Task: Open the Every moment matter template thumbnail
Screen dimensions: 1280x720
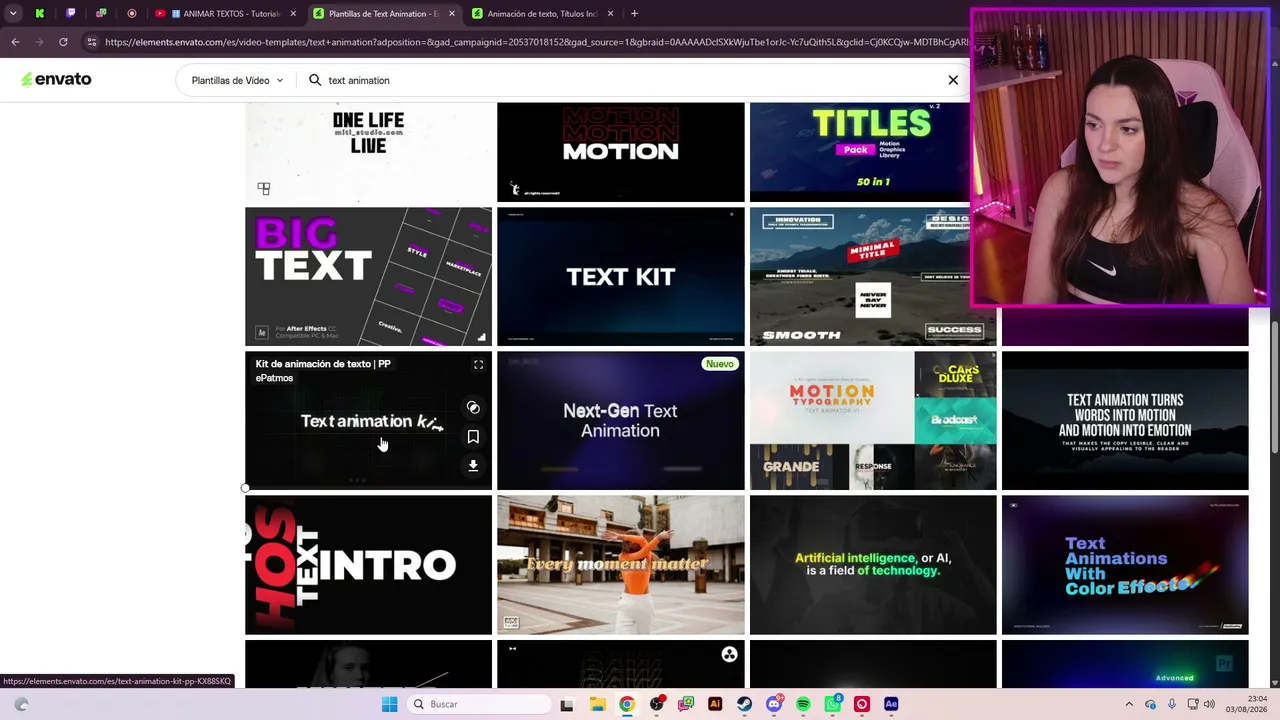Action: point(621,565)
